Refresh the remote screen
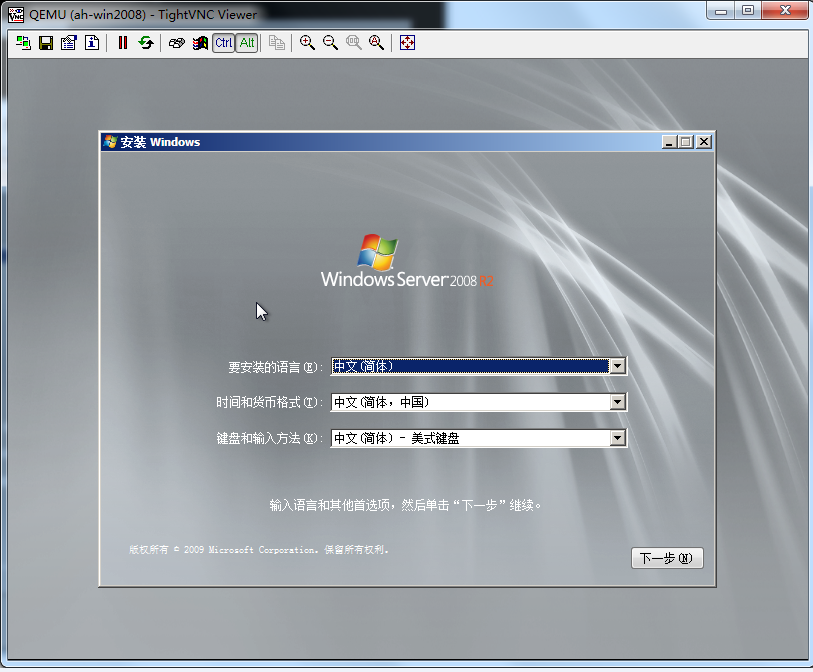The image size is (813, 672). (x=146, y=43)
